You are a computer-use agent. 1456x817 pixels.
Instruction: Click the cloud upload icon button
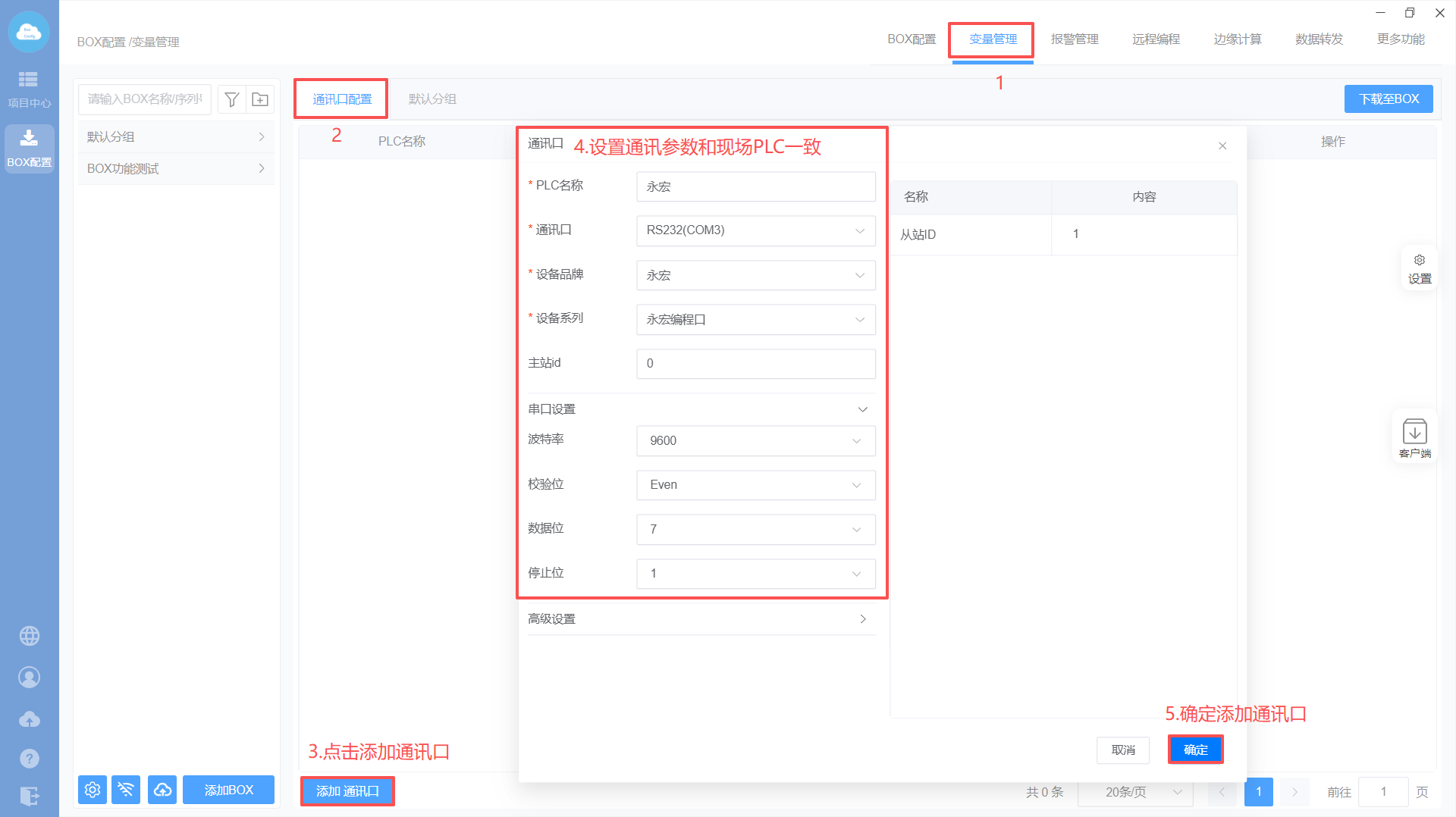click(162, 790)
